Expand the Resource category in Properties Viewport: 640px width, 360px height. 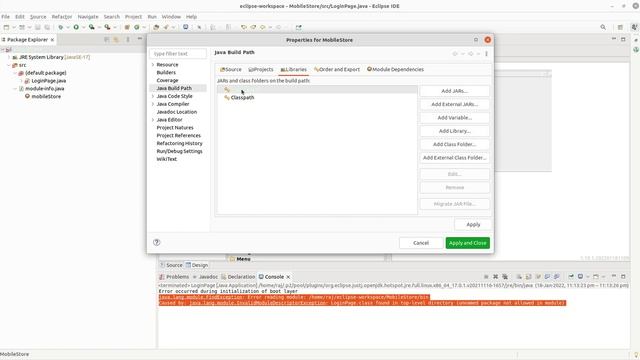pyautogui.click(x=153, y=64)
